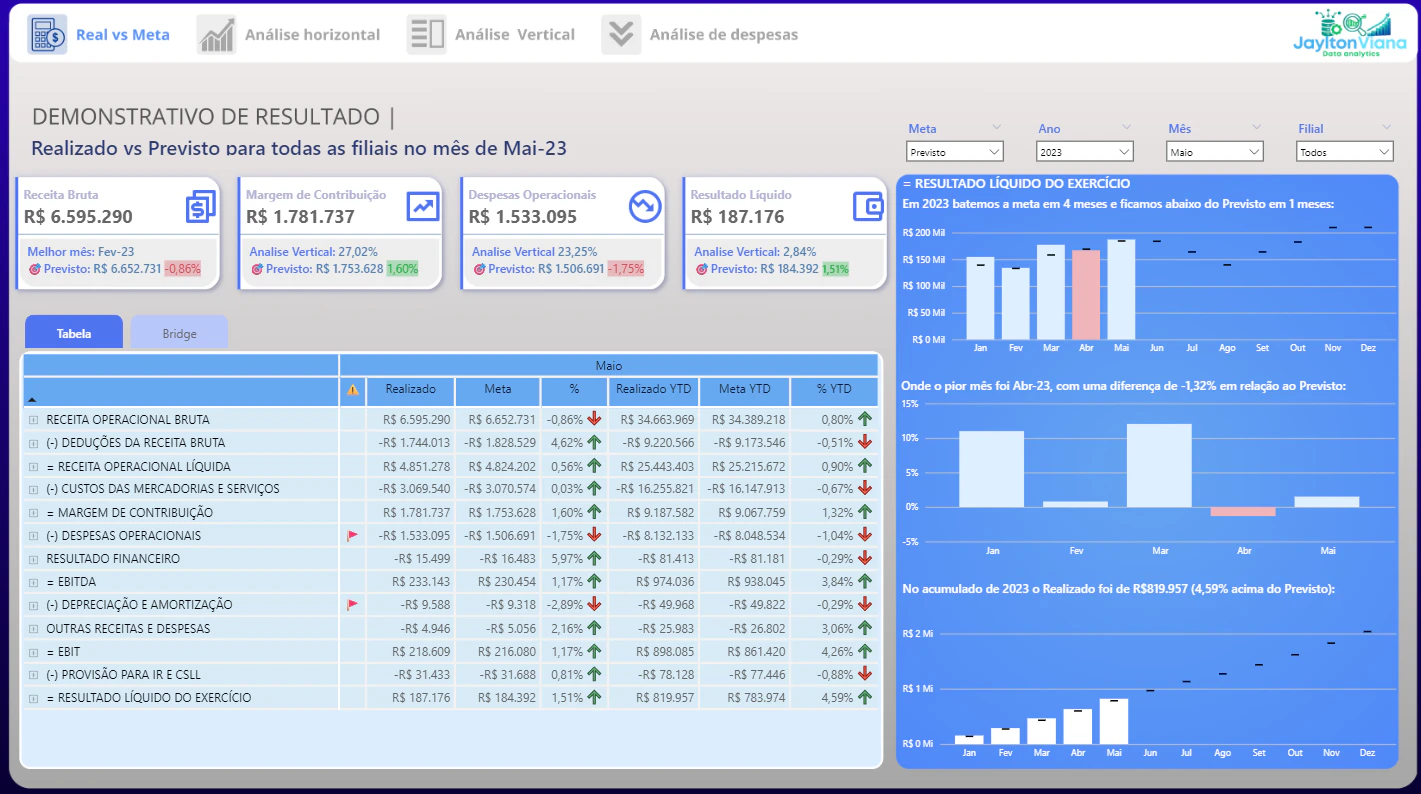Select the Jan bar in percentage chart

[992, 469]
